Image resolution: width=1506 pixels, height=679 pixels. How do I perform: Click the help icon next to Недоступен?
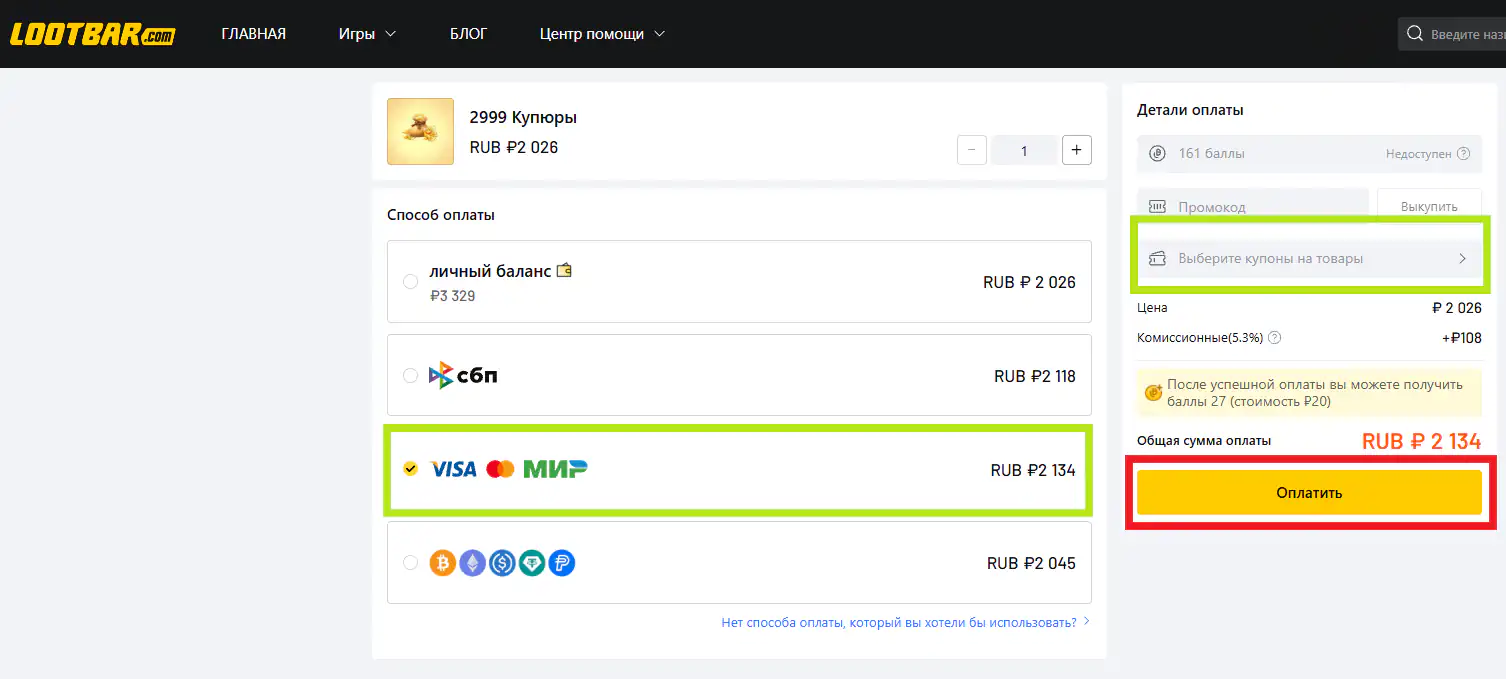click(x=1464, y=154)
